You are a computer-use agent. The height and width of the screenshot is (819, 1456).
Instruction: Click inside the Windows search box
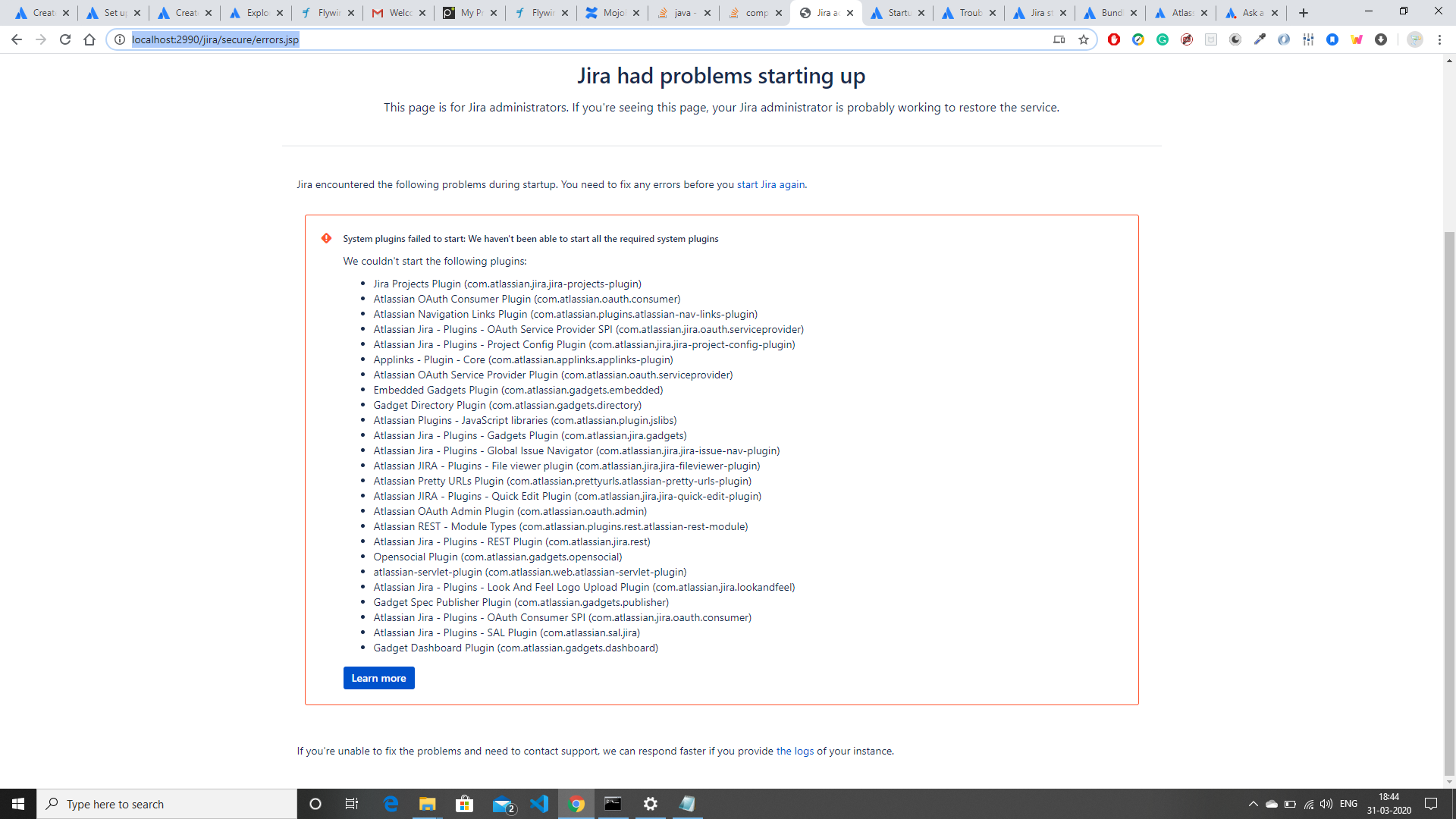point(167,804)
